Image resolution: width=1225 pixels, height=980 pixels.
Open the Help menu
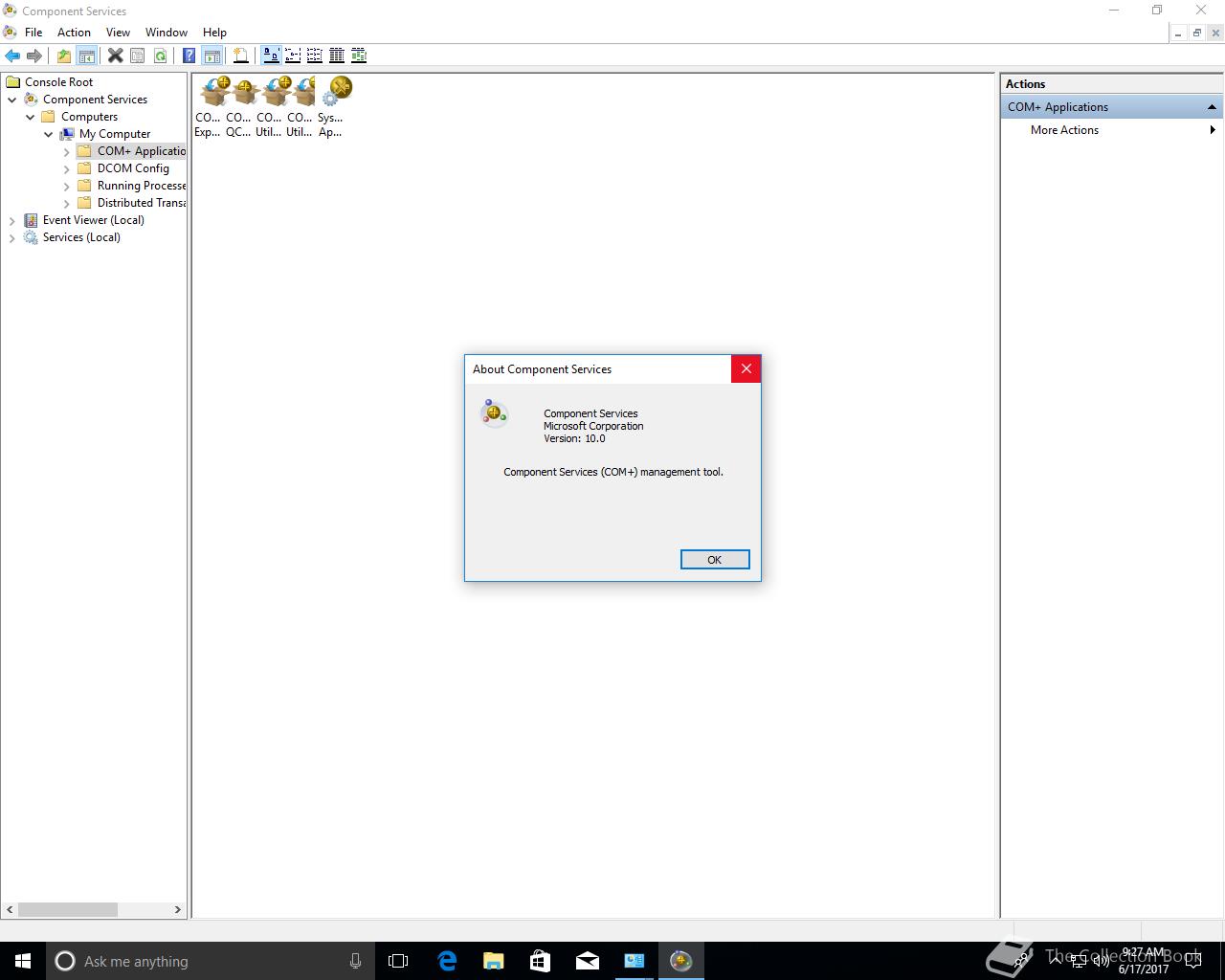pyautogui.click(x=214, y=33)
